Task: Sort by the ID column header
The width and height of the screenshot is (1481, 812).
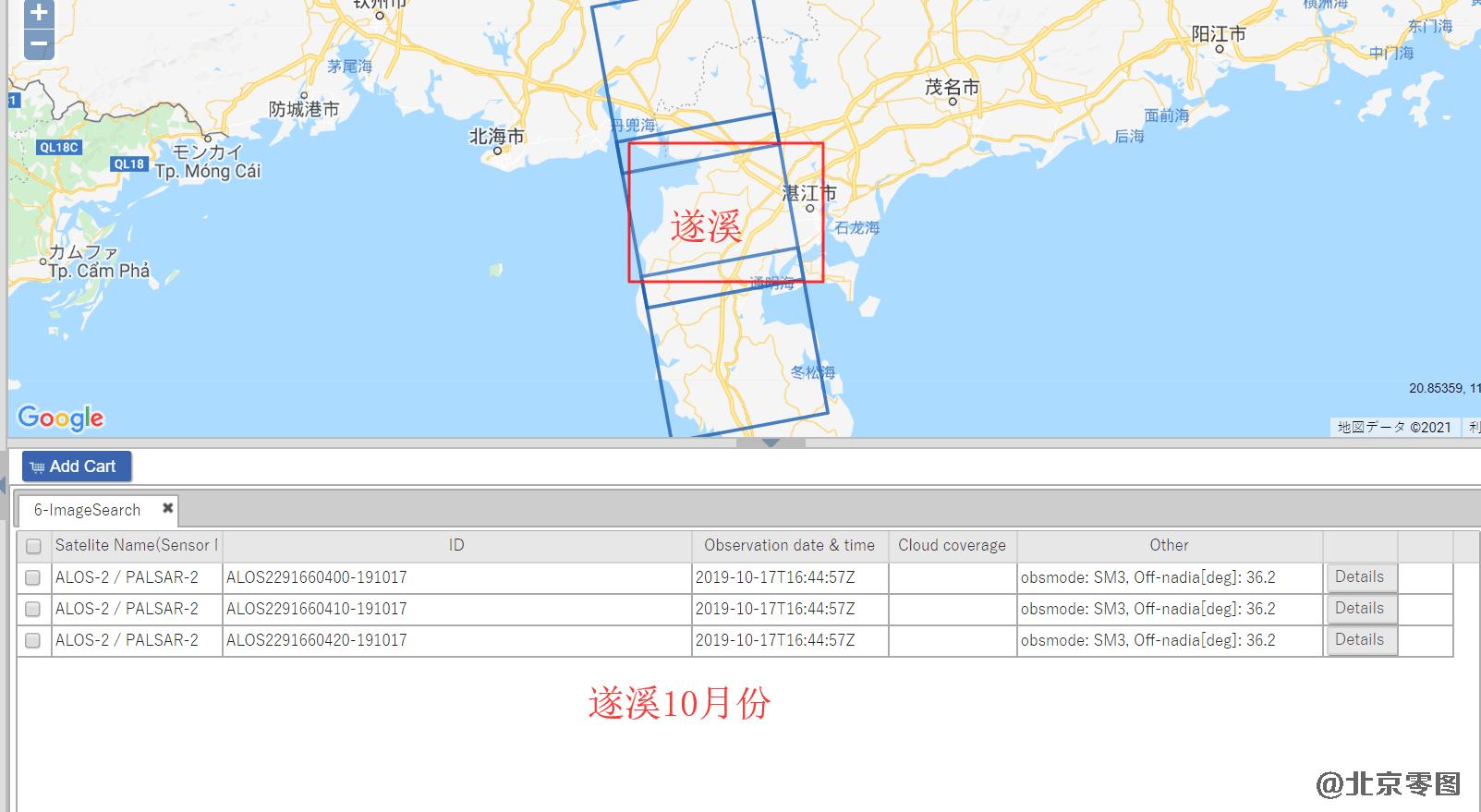Action: click(x=456, y=546)
